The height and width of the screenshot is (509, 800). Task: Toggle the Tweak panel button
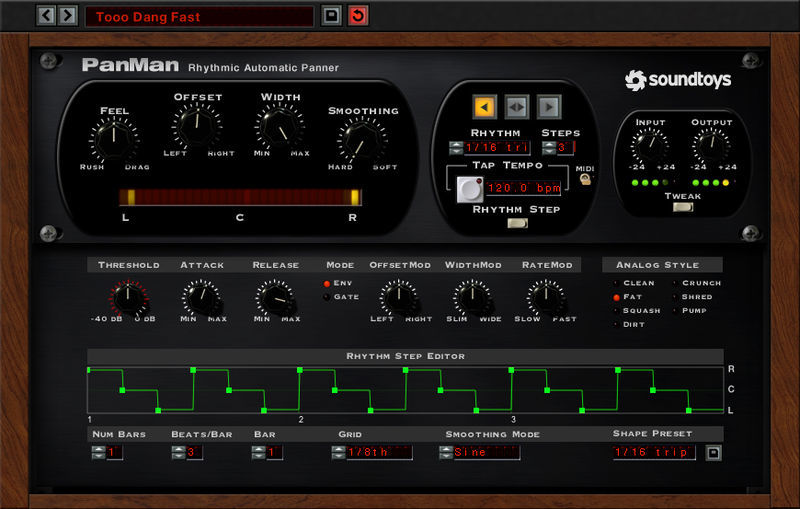683,207
